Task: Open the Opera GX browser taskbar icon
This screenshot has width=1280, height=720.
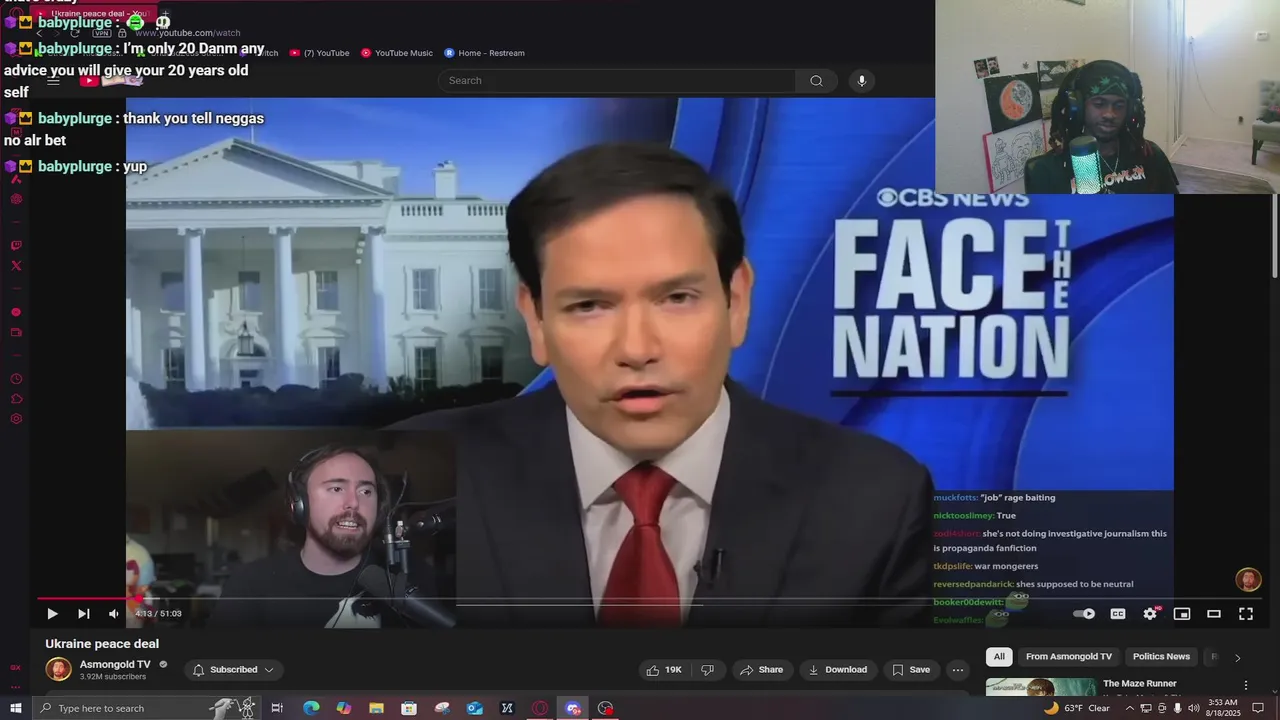Action: (x=540, y=708)
